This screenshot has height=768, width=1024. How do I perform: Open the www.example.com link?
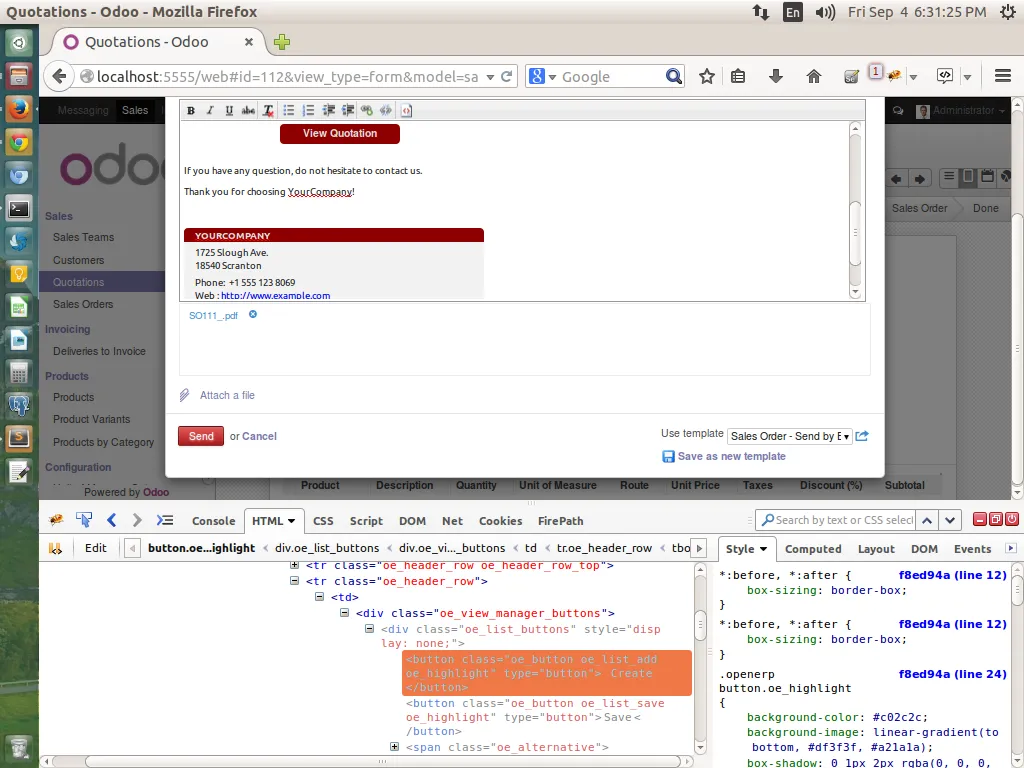276,295
